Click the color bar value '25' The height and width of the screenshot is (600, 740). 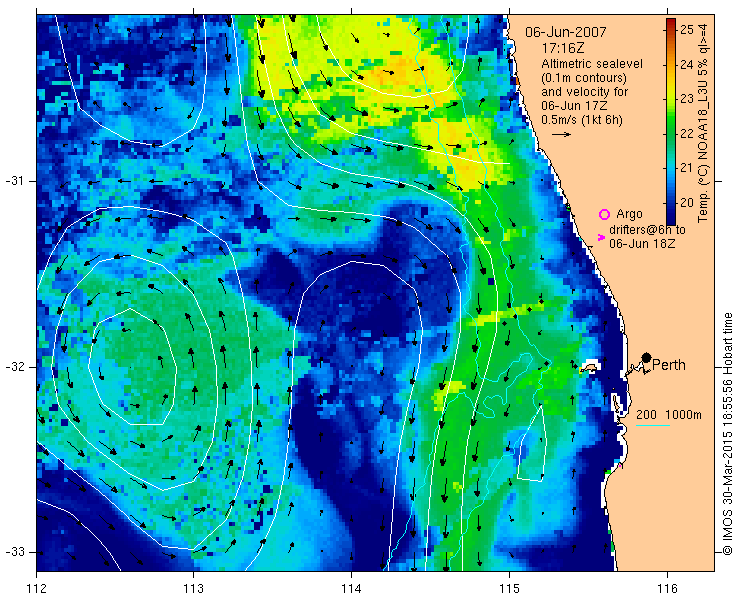coord(687,30)
